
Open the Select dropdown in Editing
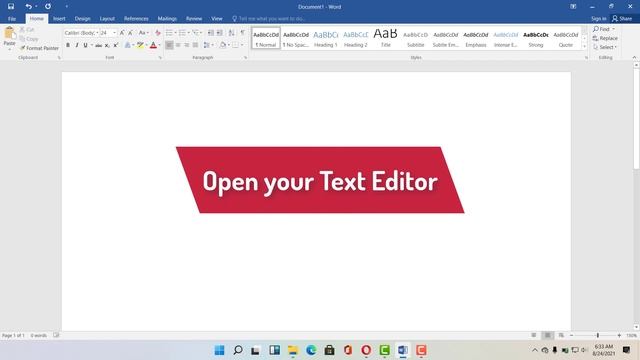coord(604,47)
